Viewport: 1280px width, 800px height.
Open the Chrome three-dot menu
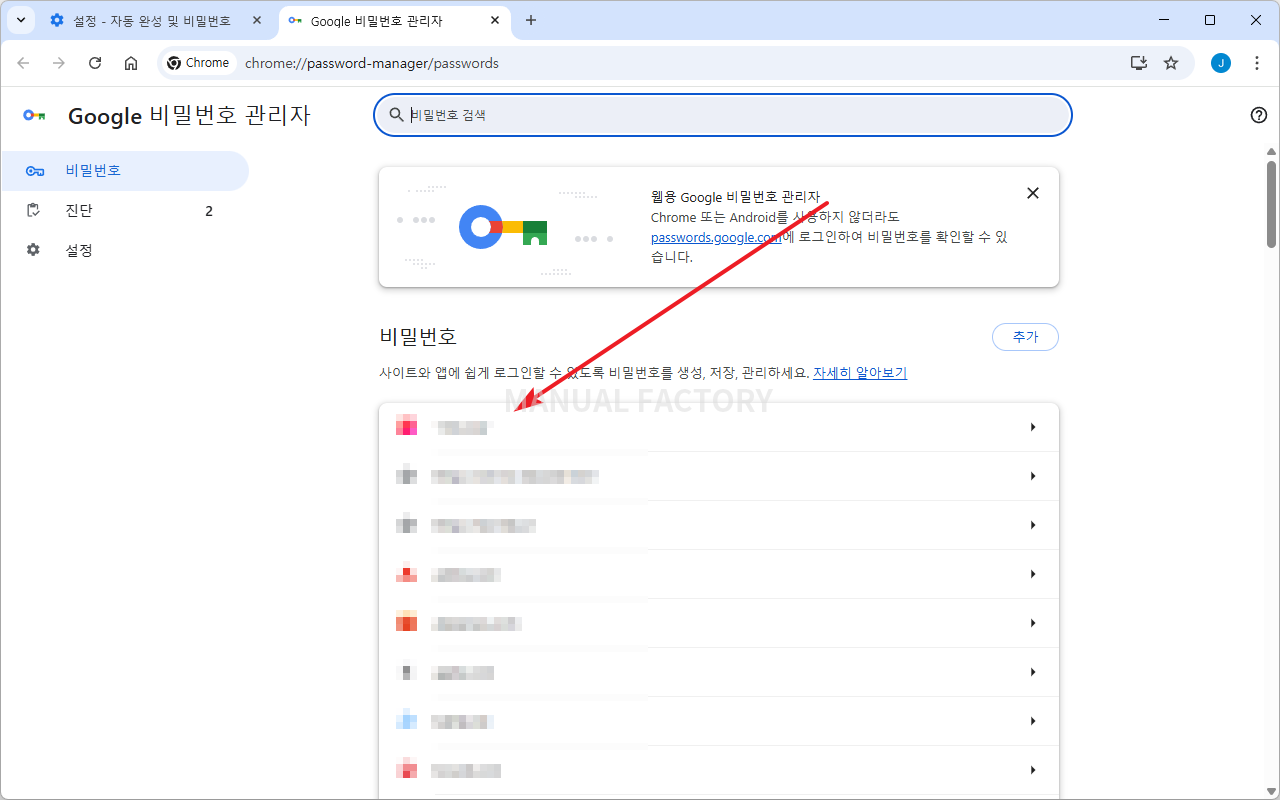pyautogui.click(x=1255, y=63)
